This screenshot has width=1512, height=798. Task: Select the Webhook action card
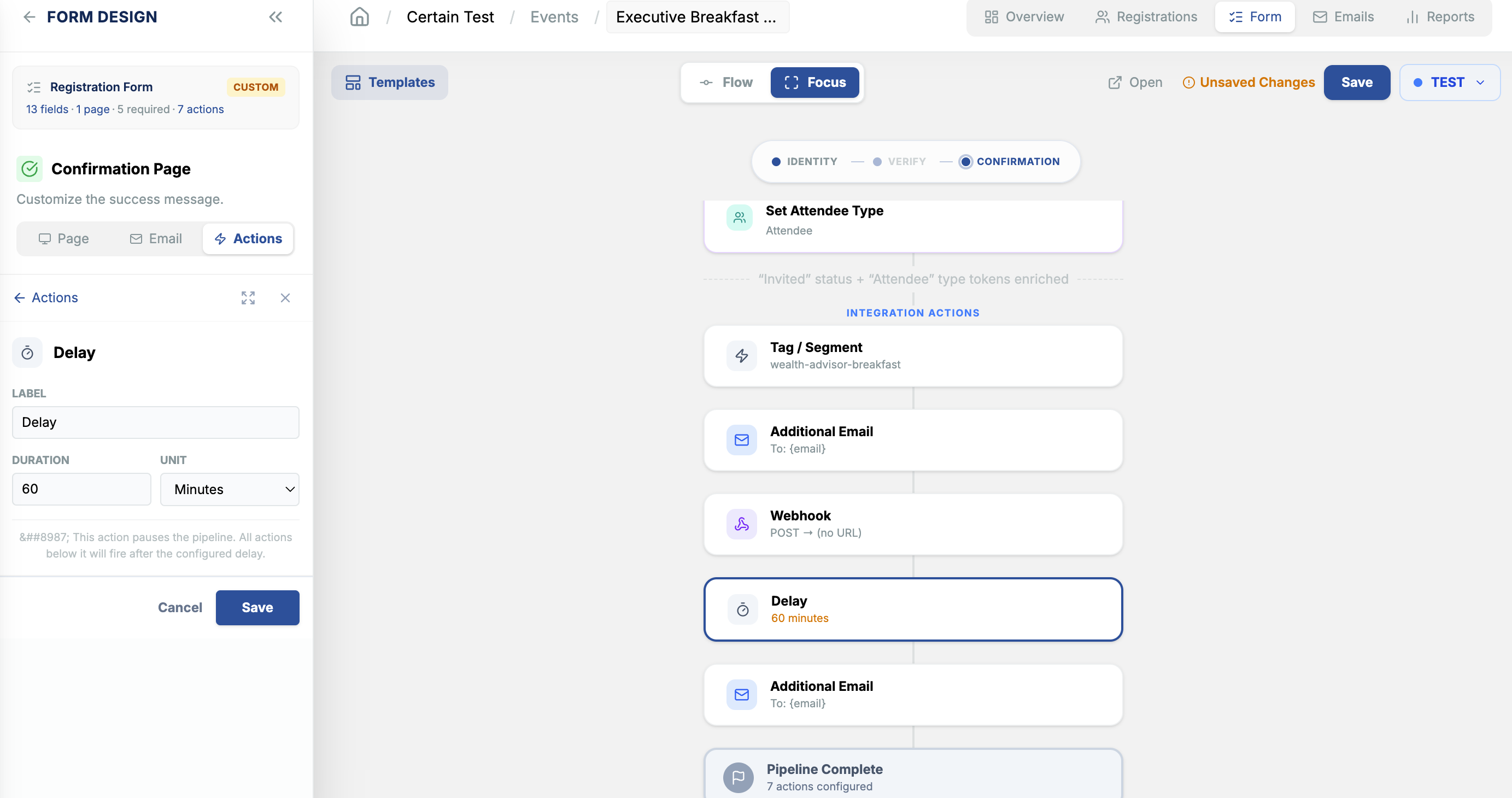pyautogui.click(x=913, y=524)
